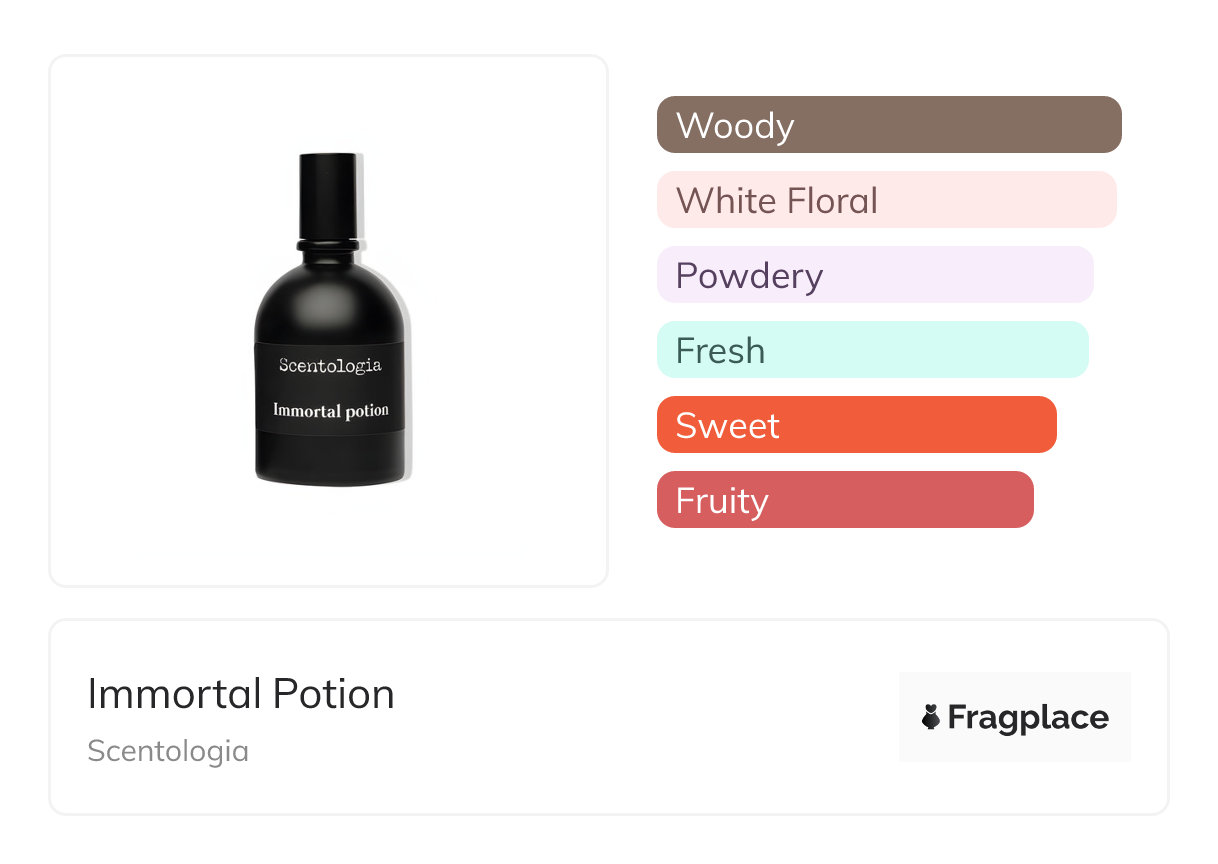Click the Fragplace bottle logo icon

click(x=931, y=717)
